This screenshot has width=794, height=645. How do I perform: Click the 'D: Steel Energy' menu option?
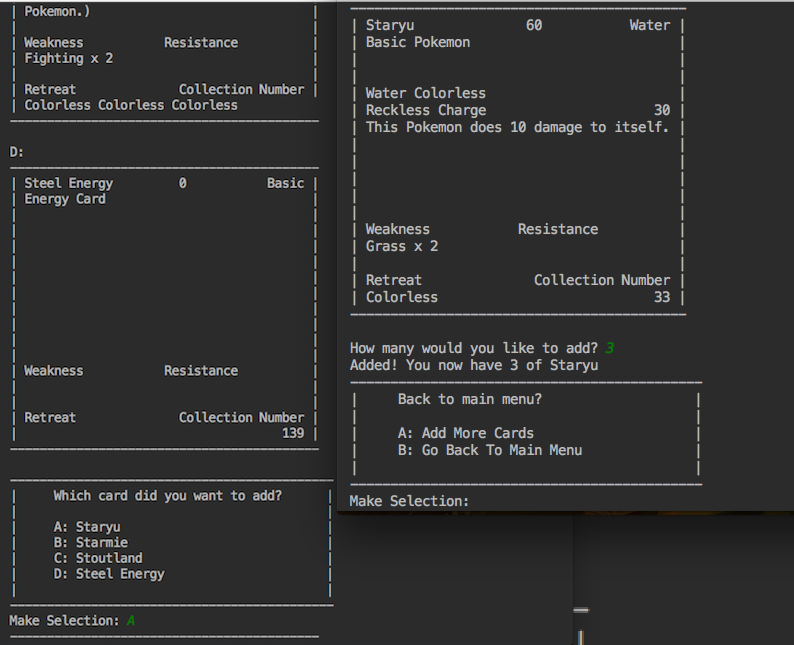point(109,574)
